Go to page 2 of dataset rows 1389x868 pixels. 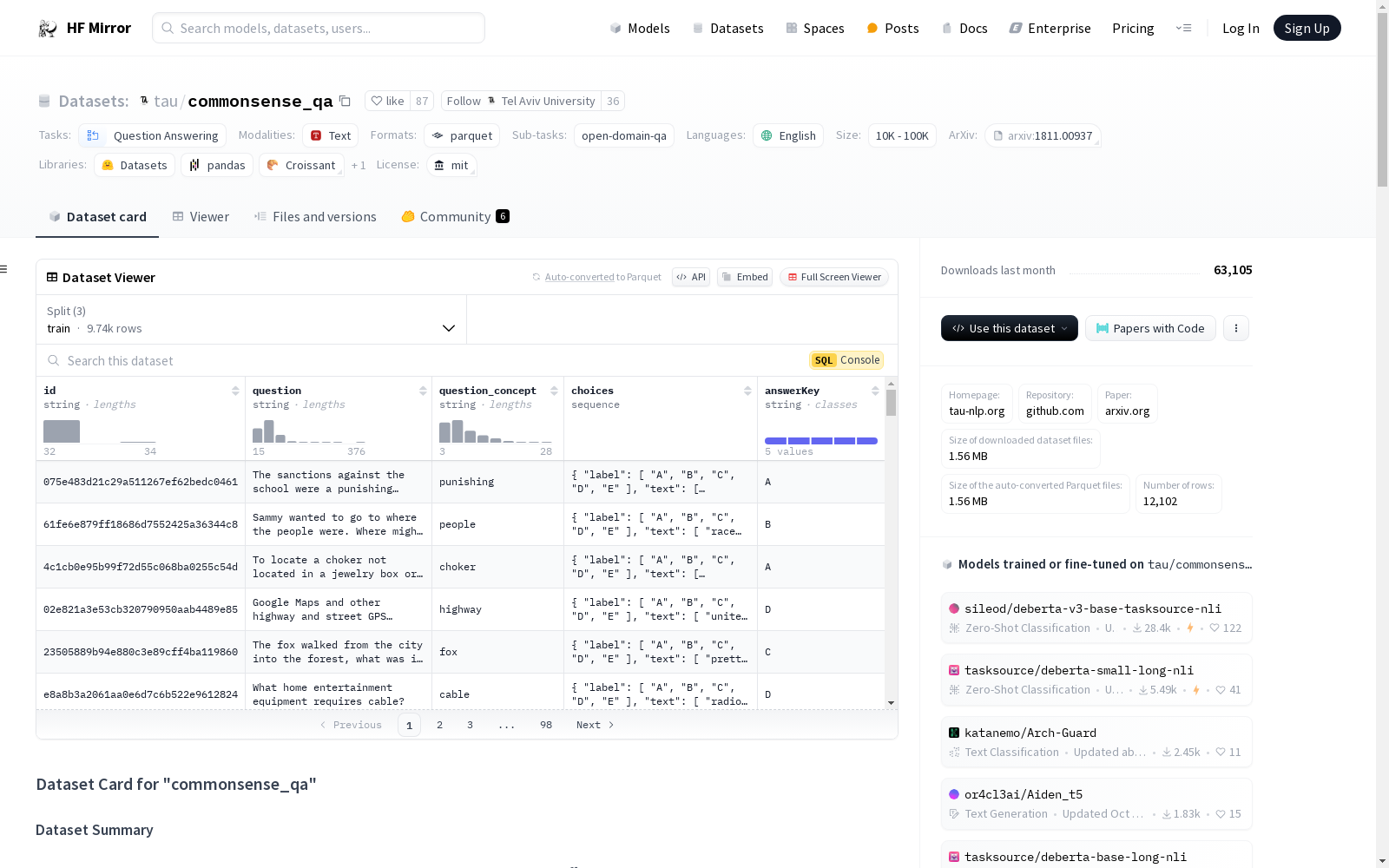click(x=439, y=725)
